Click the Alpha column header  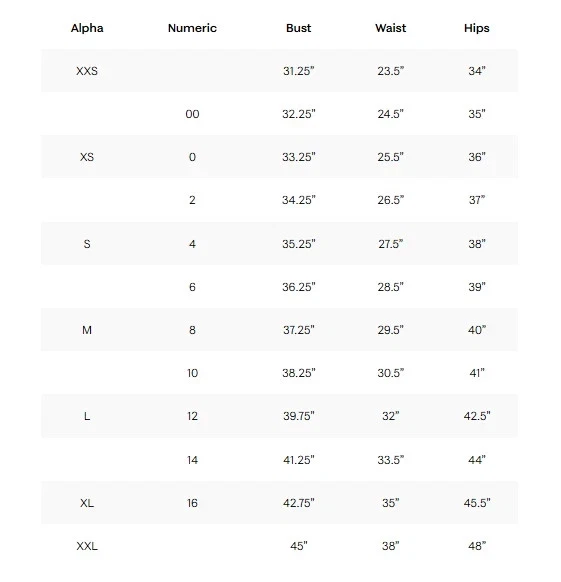point(87,28)
